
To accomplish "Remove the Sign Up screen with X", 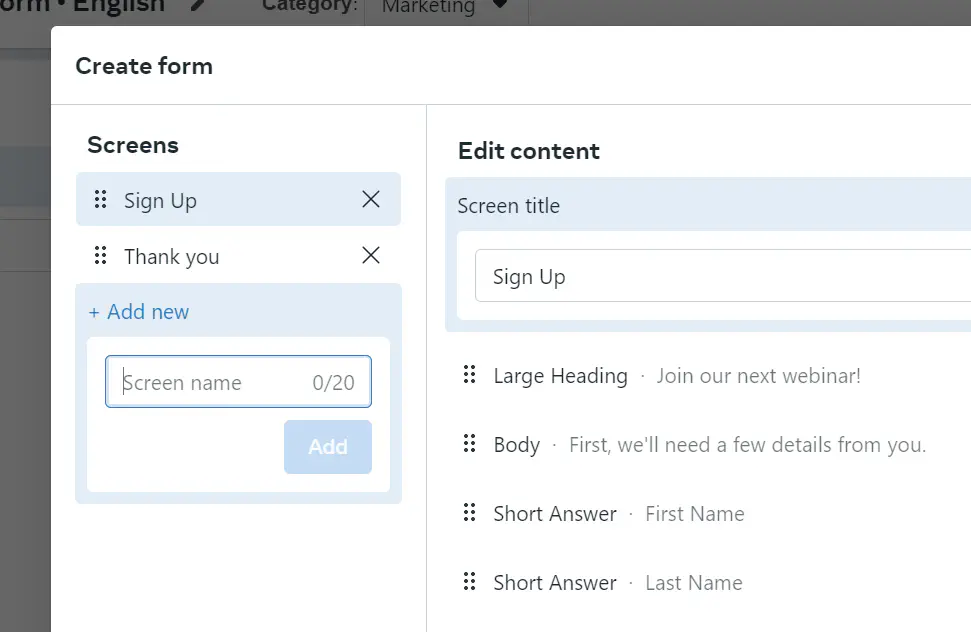I will (x=371, y=200).
